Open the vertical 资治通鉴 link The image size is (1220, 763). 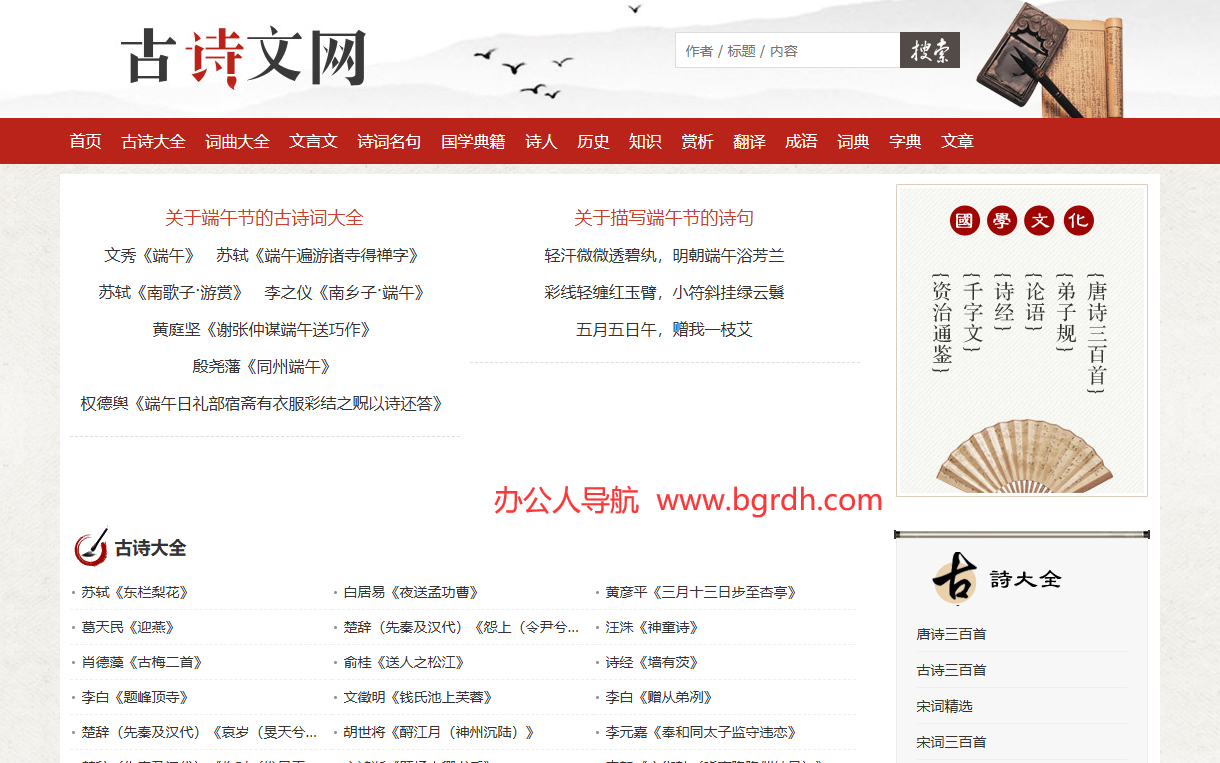point(941,322)
